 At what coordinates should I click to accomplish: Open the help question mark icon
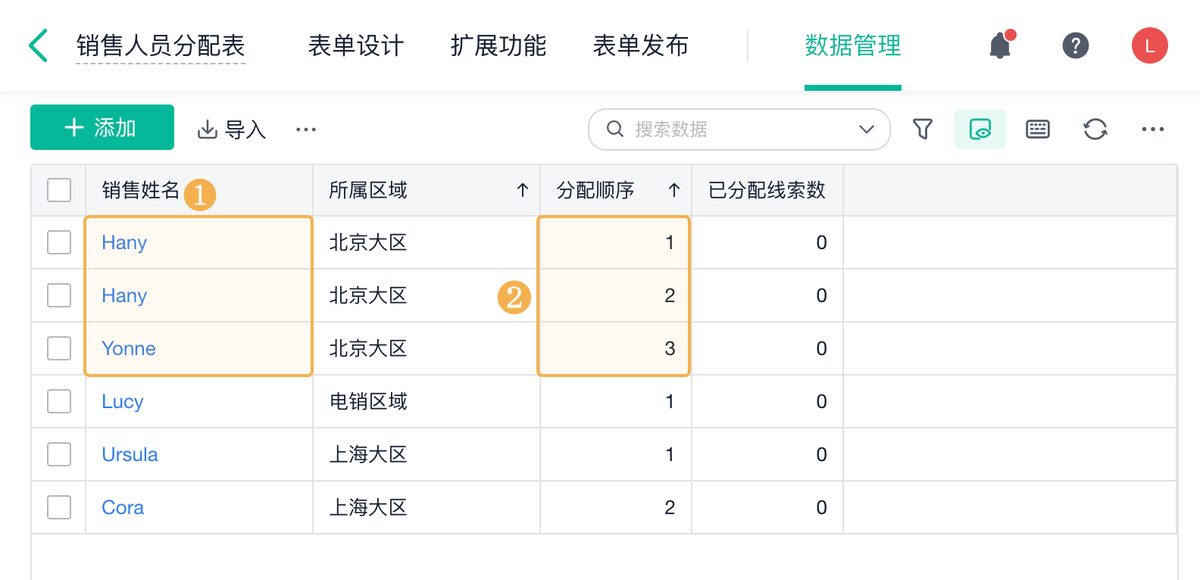coord(1075,45)
